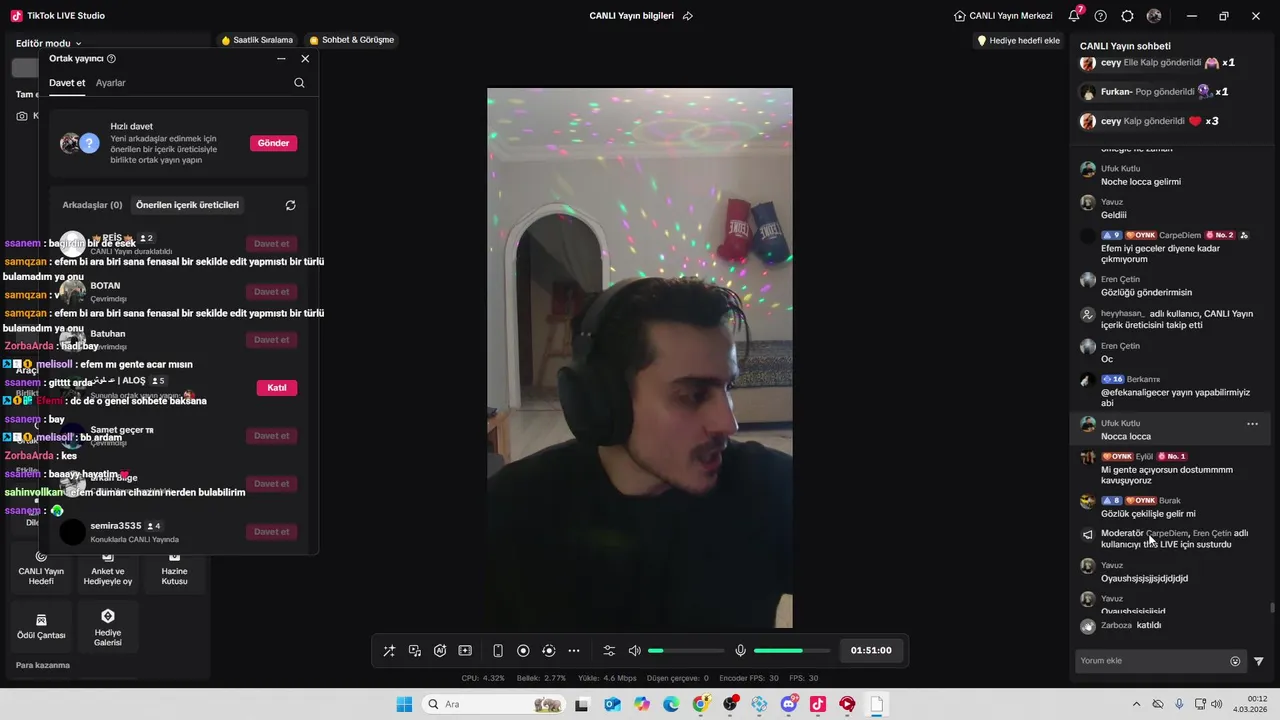Open the three-dot more options in toolbar
The width and height of the screenshot is (1280, 720).
574,651
